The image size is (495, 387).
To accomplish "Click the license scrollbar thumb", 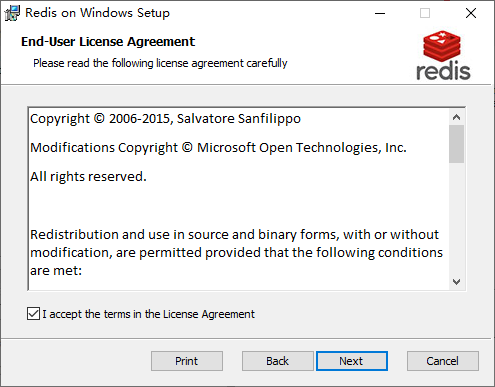I will tap(456, 144).
